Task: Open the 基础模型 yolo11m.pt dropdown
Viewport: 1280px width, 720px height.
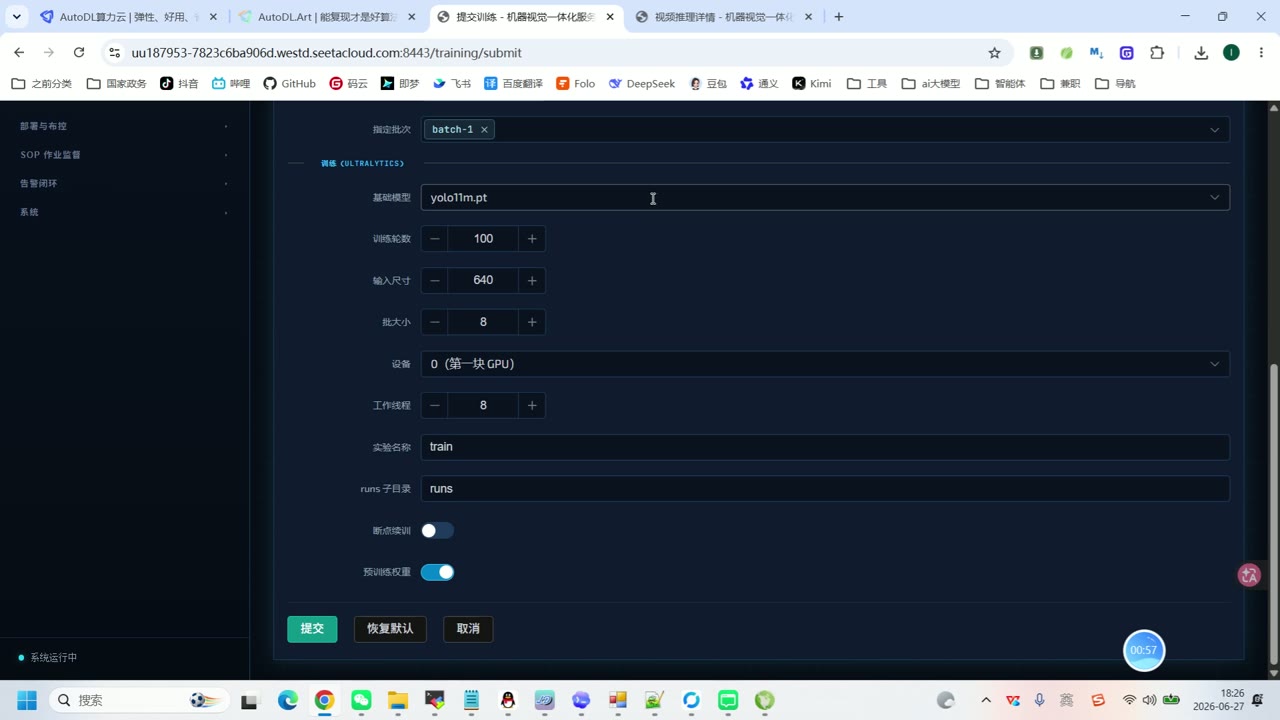Action: (825, 197)
